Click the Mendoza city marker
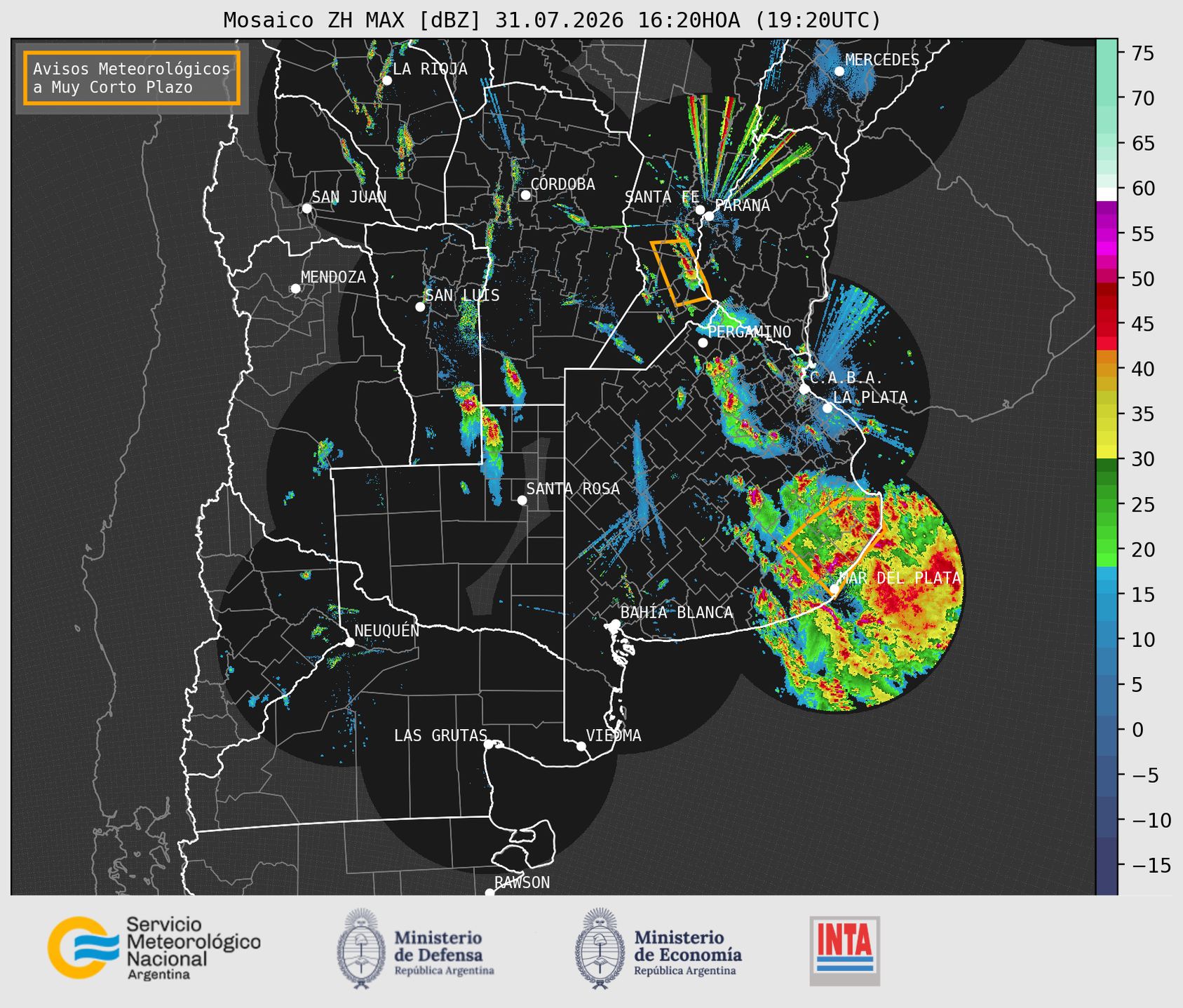 296,289
